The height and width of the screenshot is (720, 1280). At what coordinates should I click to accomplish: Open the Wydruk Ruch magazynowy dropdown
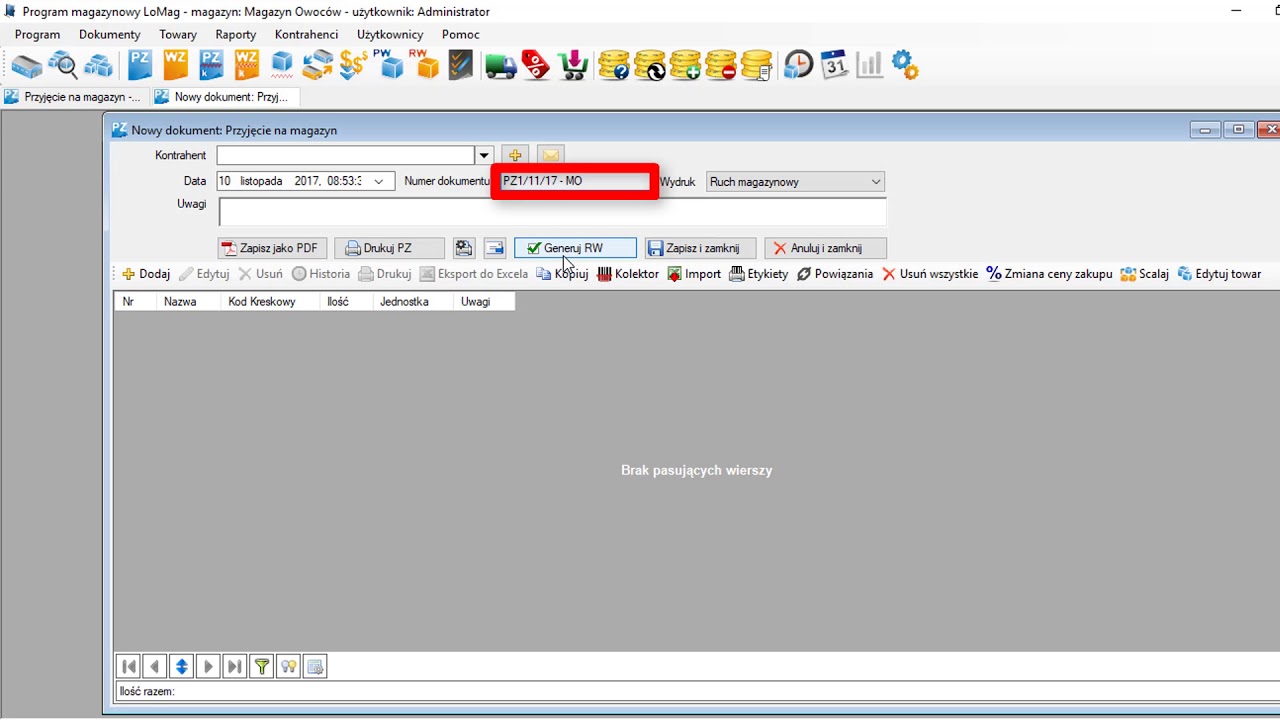tap(795, 182)
